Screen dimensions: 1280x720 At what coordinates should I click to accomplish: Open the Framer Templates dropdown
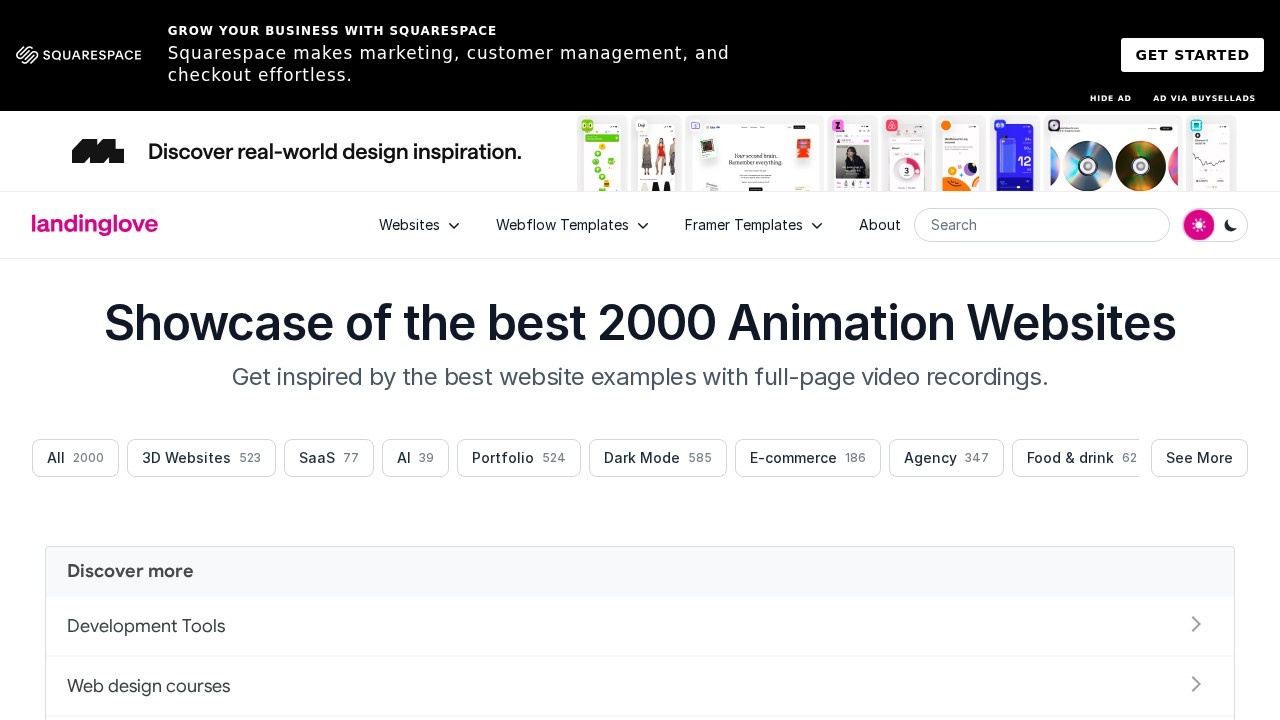point(753,225)
